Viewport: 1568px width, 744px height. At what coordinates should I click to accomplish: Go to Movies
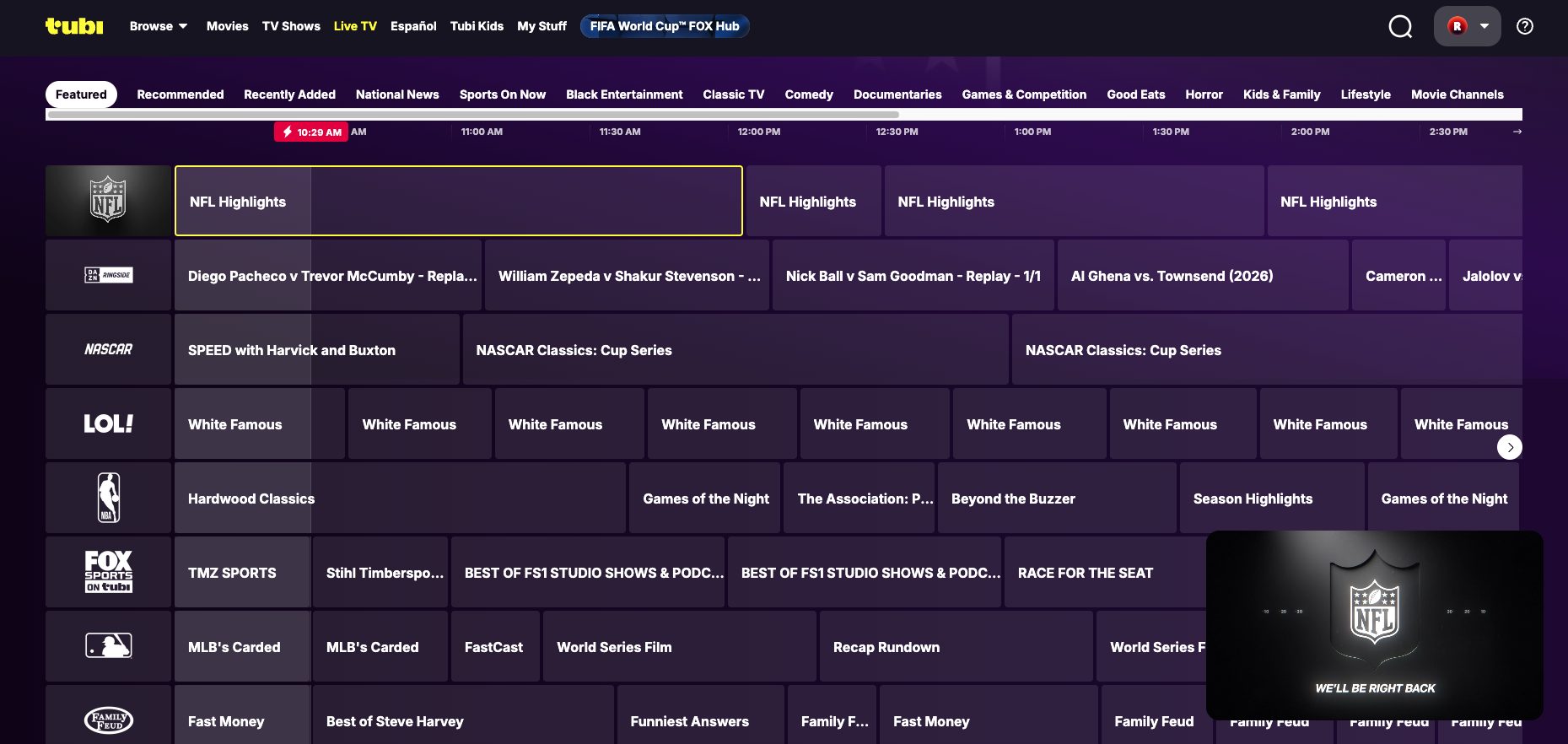pos(228,26)
